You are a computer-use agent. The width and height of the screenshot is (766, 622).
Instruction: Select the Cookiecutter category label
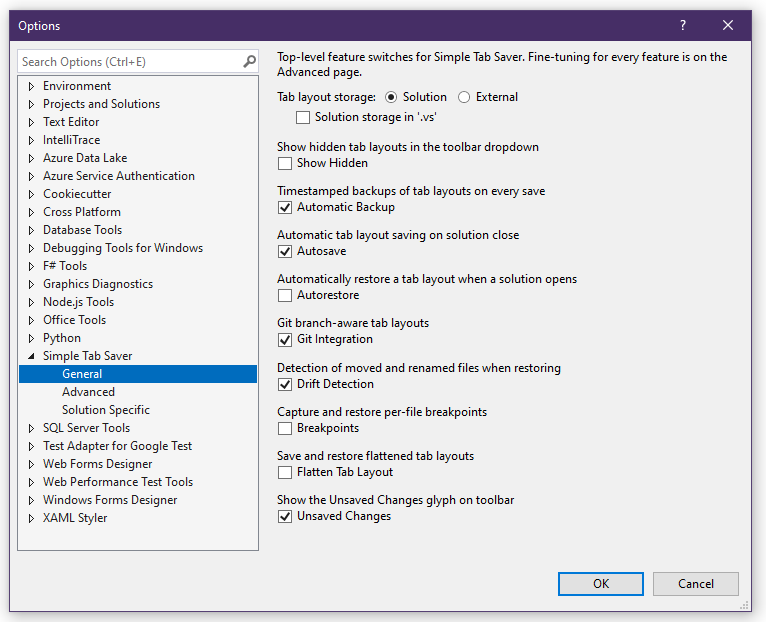click(x=77, y=194)
